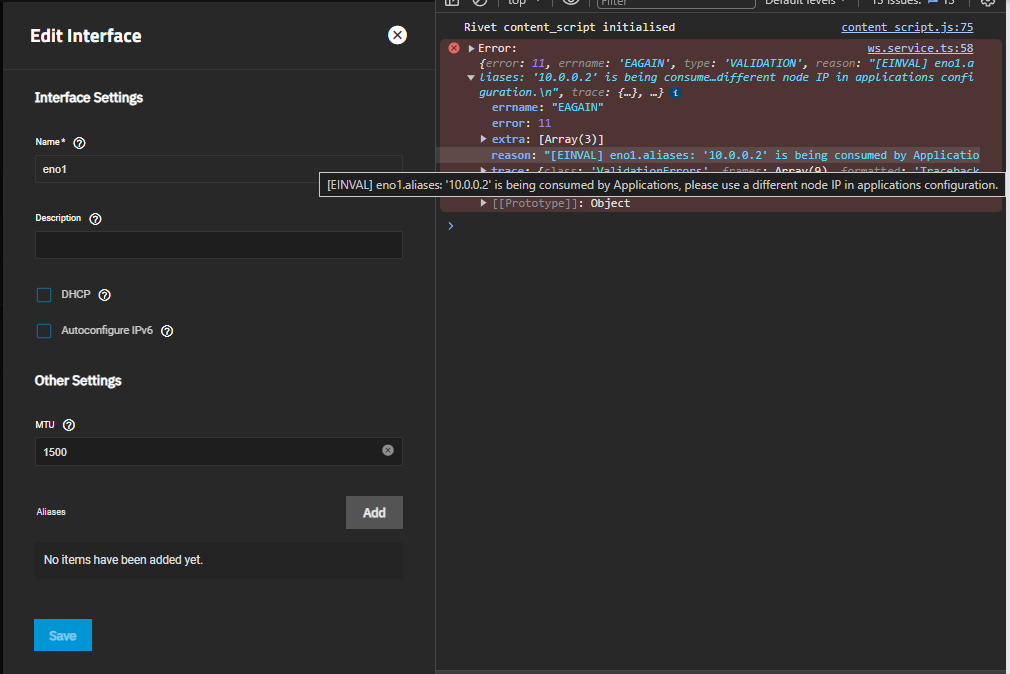Clear the MTU value with x icon
The height and width of the screenshot is (674, 1010).
coord(388,450)
